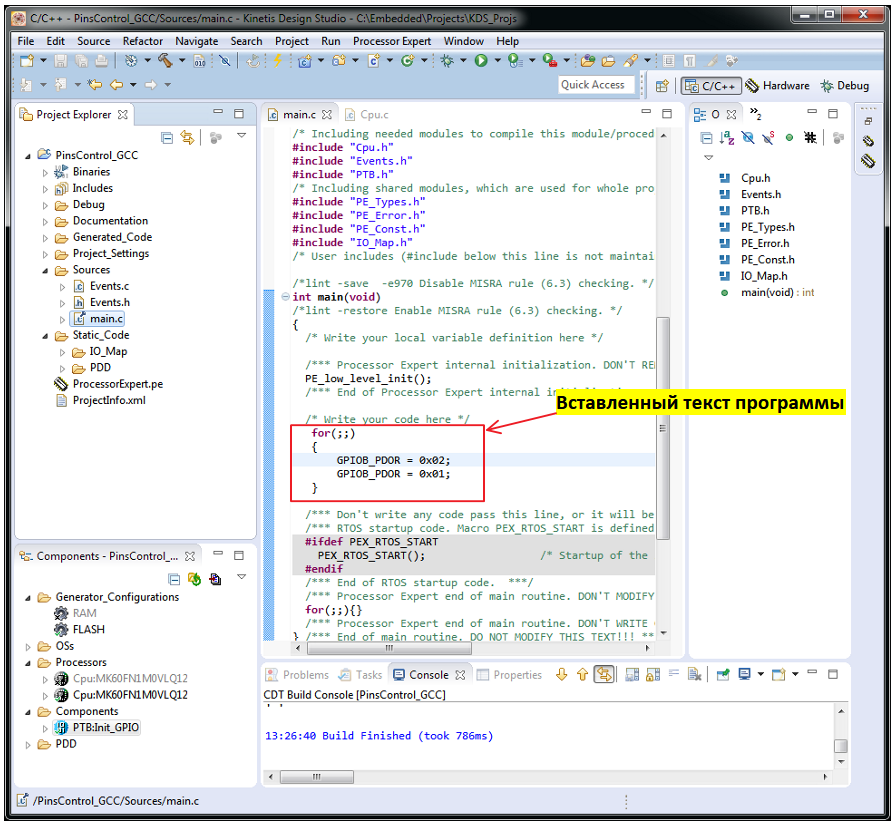Image resolution: width=896 pixels, height=826 pixels.
Task: Open the File menu
Action: click(x=26, y=41)
